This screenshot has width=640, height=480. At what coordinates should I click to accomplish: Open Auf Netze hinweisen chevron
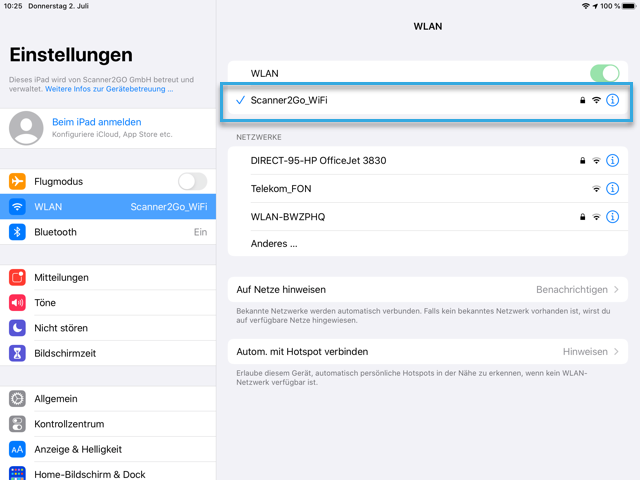(616, 289)
